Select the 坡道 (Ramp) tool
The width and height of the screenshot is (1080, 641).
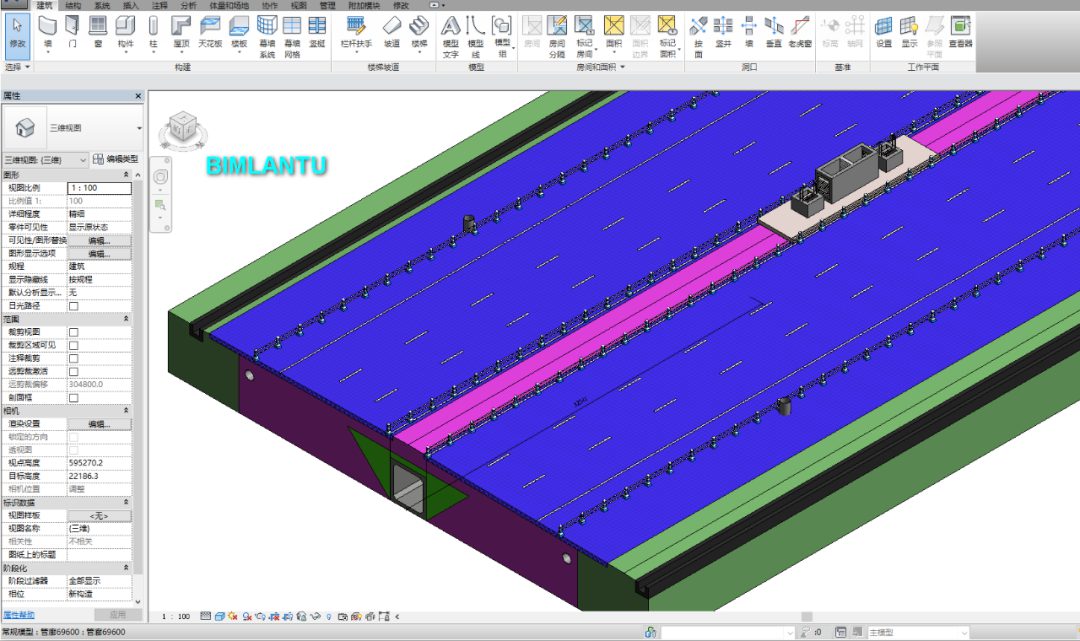(x=392, y=32)
